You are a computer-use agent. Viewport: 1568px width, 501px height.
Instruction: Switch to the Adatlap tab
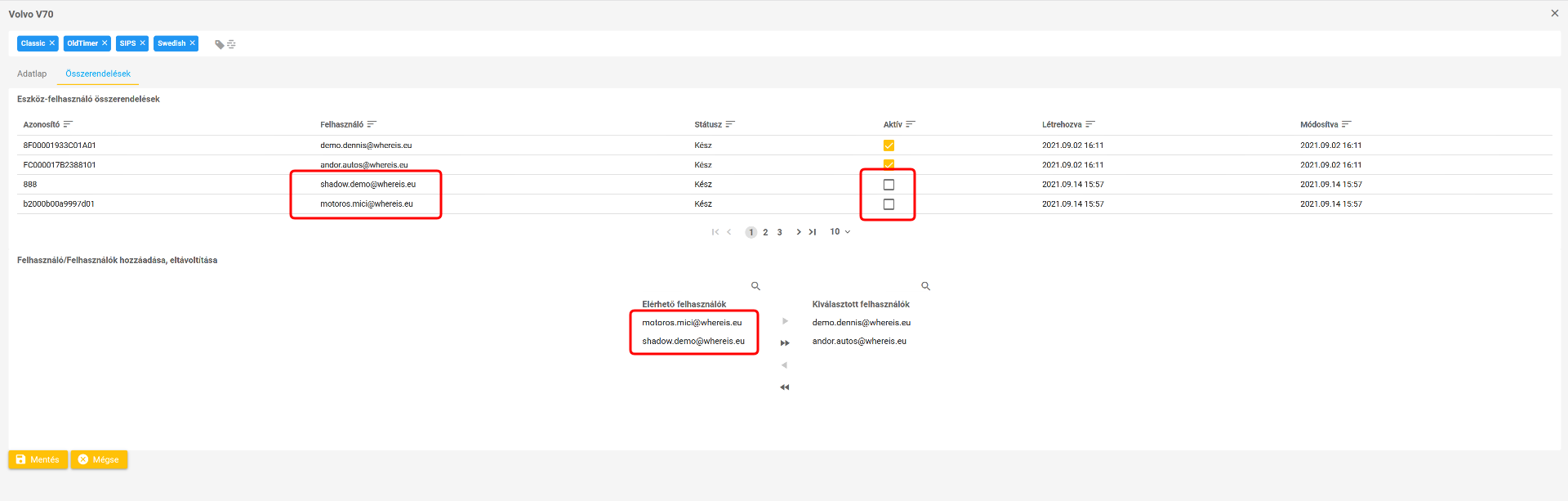pyautogui.click(x=32, y=74)
